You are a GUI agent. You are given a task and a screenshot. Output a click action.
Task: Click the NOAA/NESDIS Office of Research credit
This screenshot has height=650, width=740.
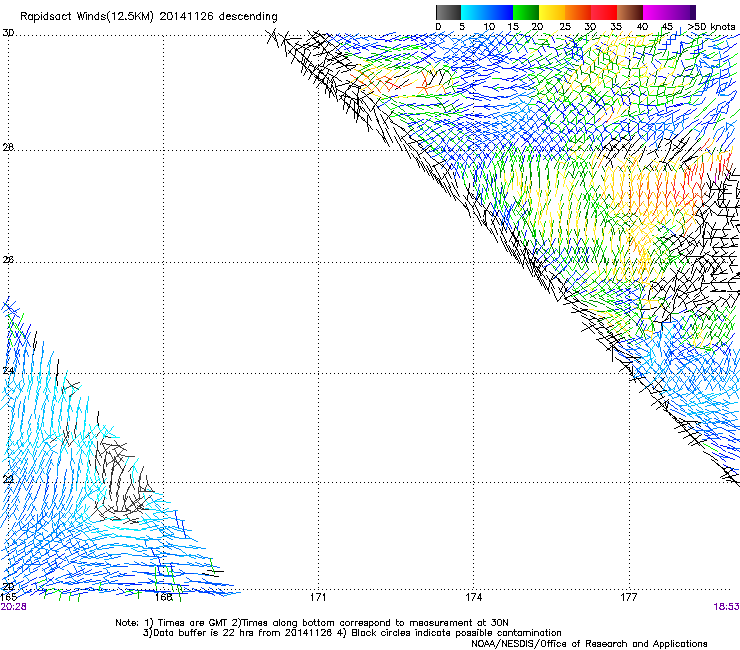pyautogui.click(x=589, y=644)
